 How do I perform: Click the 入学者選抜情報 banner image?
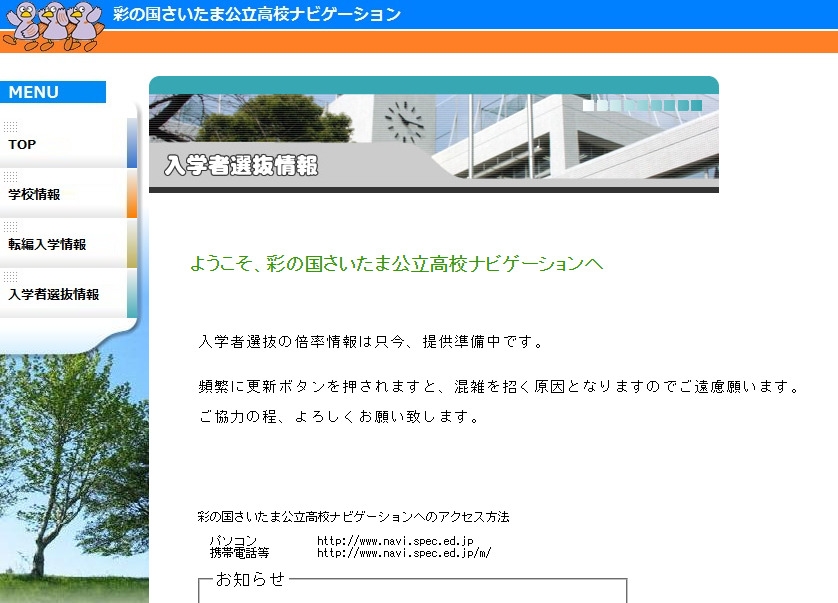click(x=433, y=135)
